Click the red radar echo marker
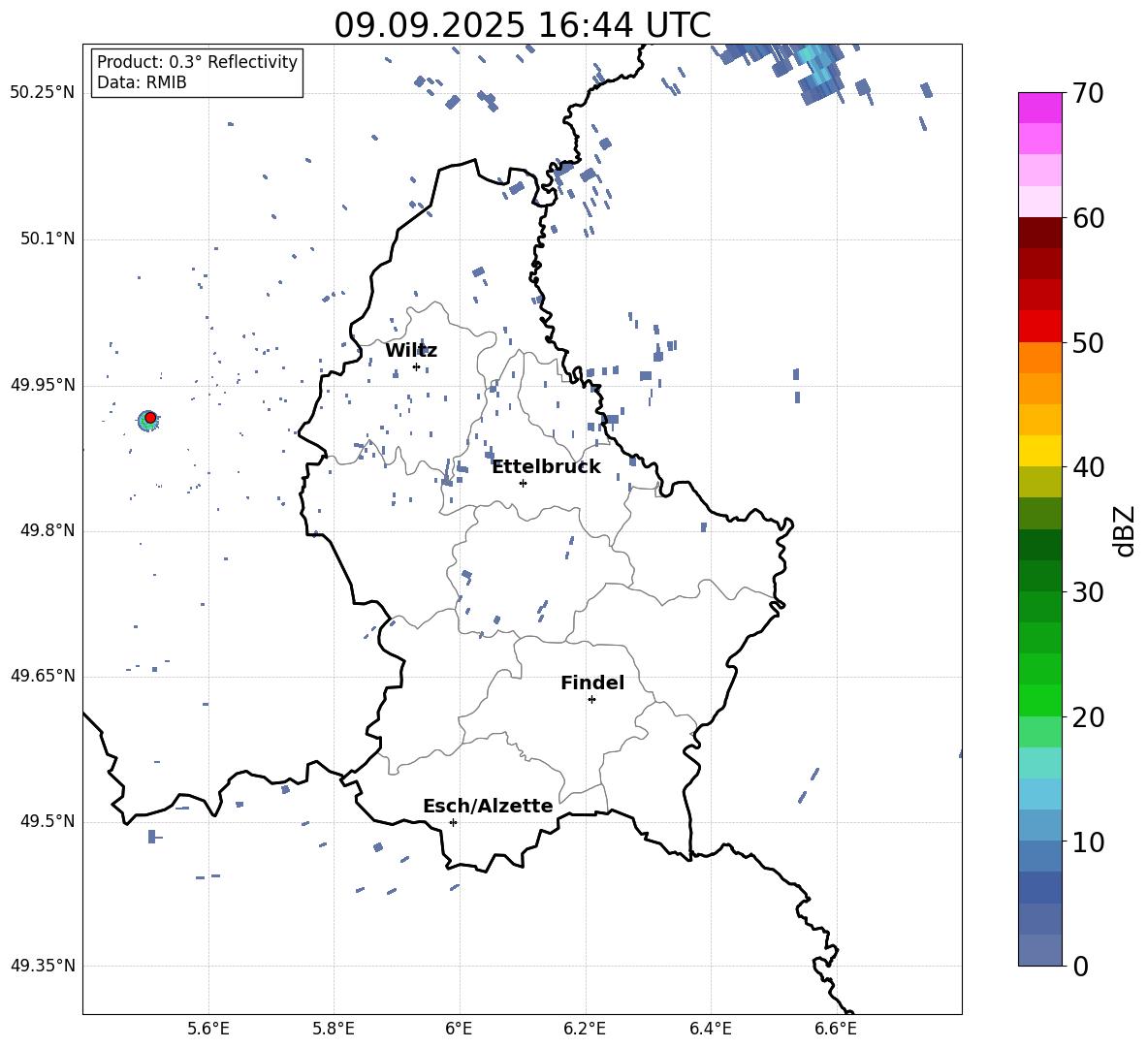The width and height of the screenshot is (1148, 1048). pyautogui.click(x=150, y=417)
